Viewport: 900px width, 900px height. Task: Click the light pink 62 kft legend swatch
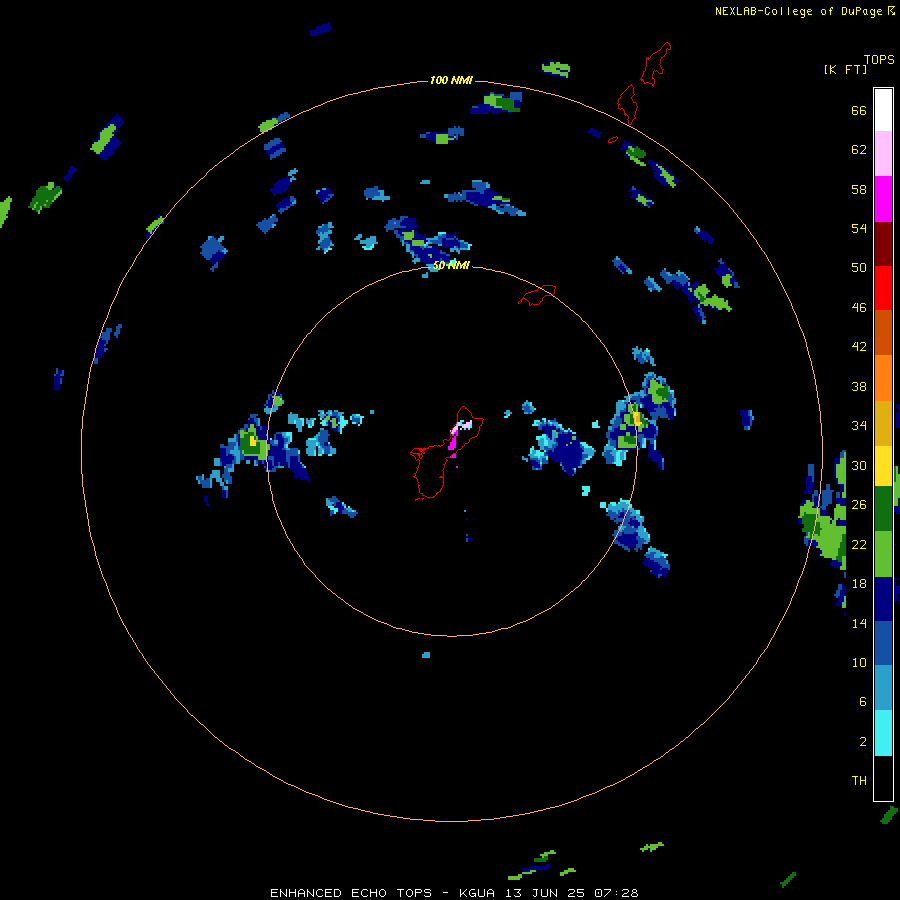(883, 154)
